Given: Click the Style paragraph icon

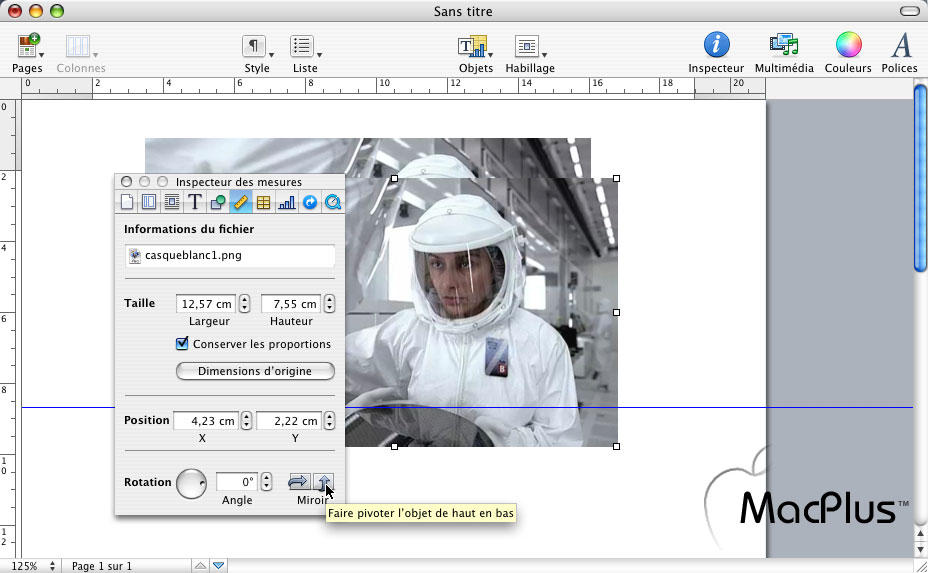Looking at the screenshot, I should pos(253,46).
